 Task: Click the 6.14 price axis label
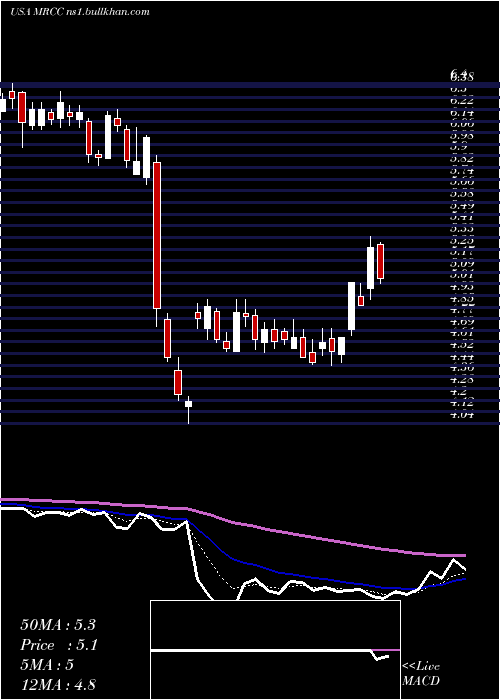[462, 113]
